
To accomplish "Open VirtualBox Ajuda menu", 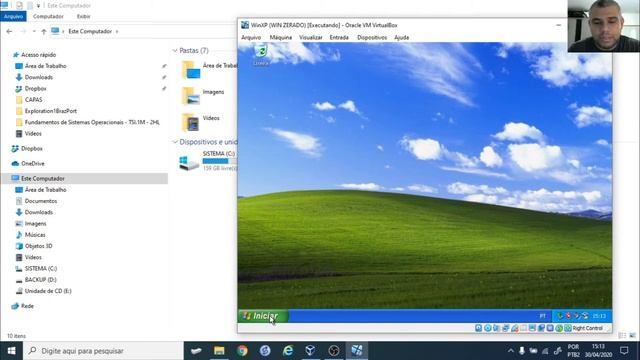I will pos(402,38).
